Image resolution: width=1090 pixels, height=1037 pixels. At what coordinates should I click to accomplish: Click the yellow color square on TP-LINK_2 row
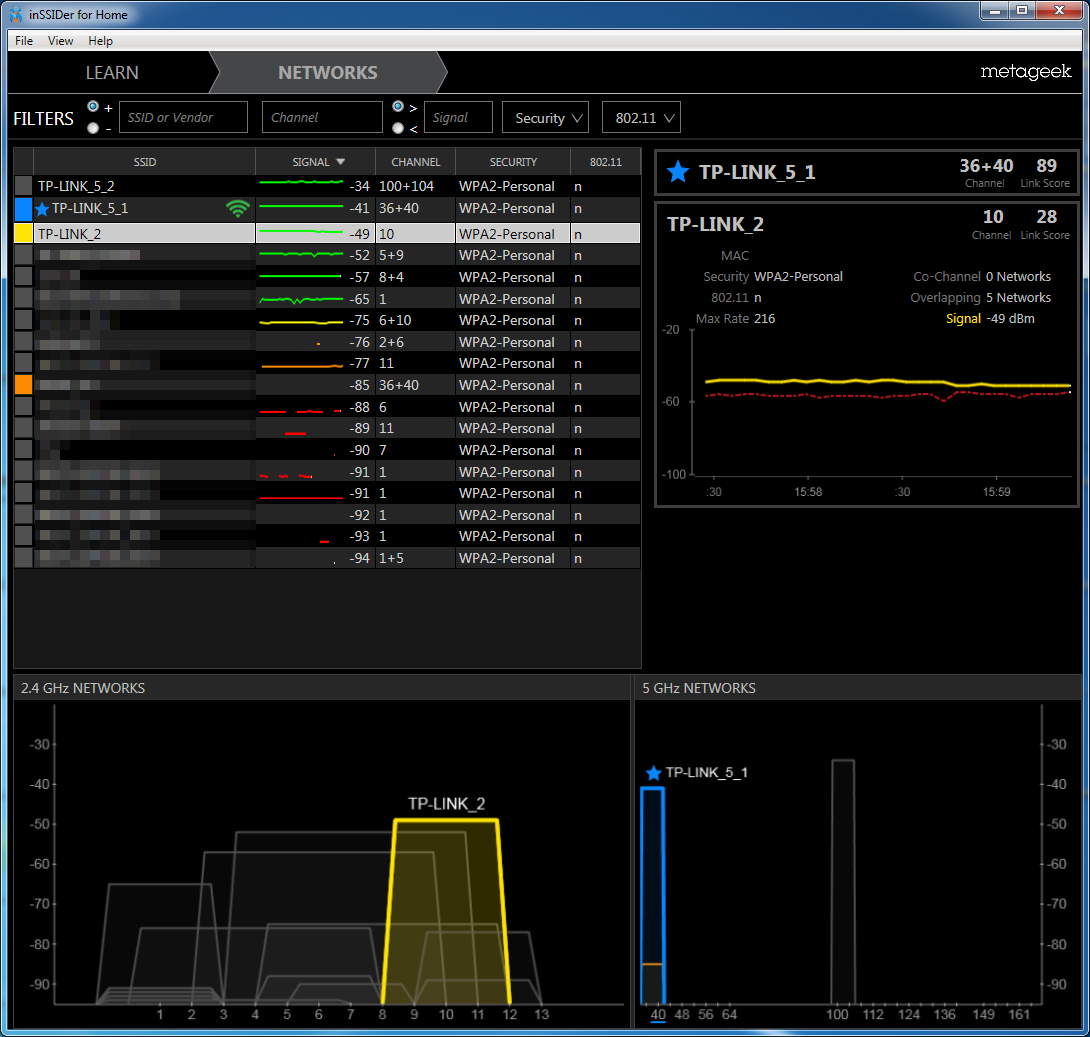24,234
